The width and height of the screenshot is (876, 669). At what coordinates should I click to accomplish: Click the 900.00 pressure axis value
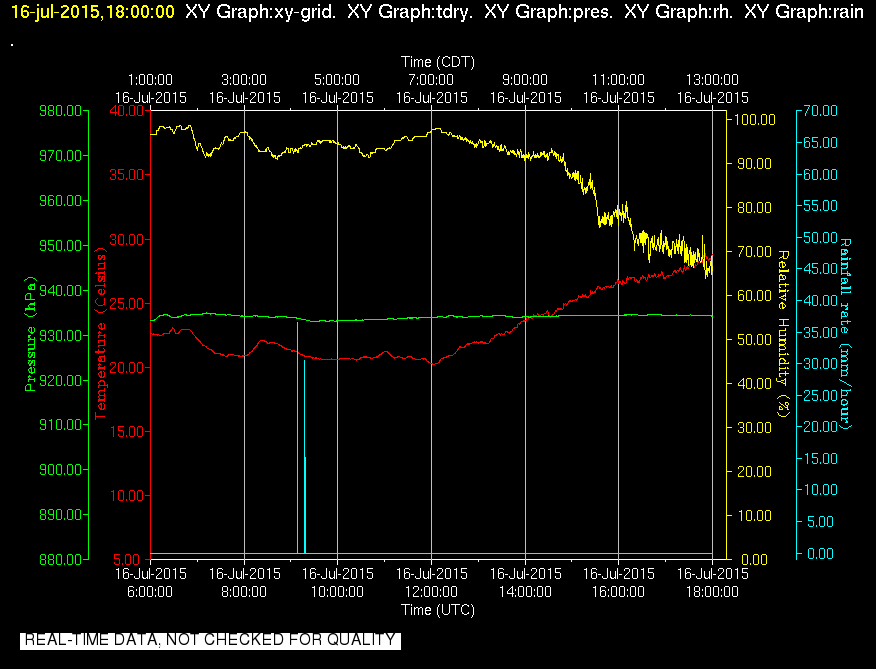coord(60,469)
